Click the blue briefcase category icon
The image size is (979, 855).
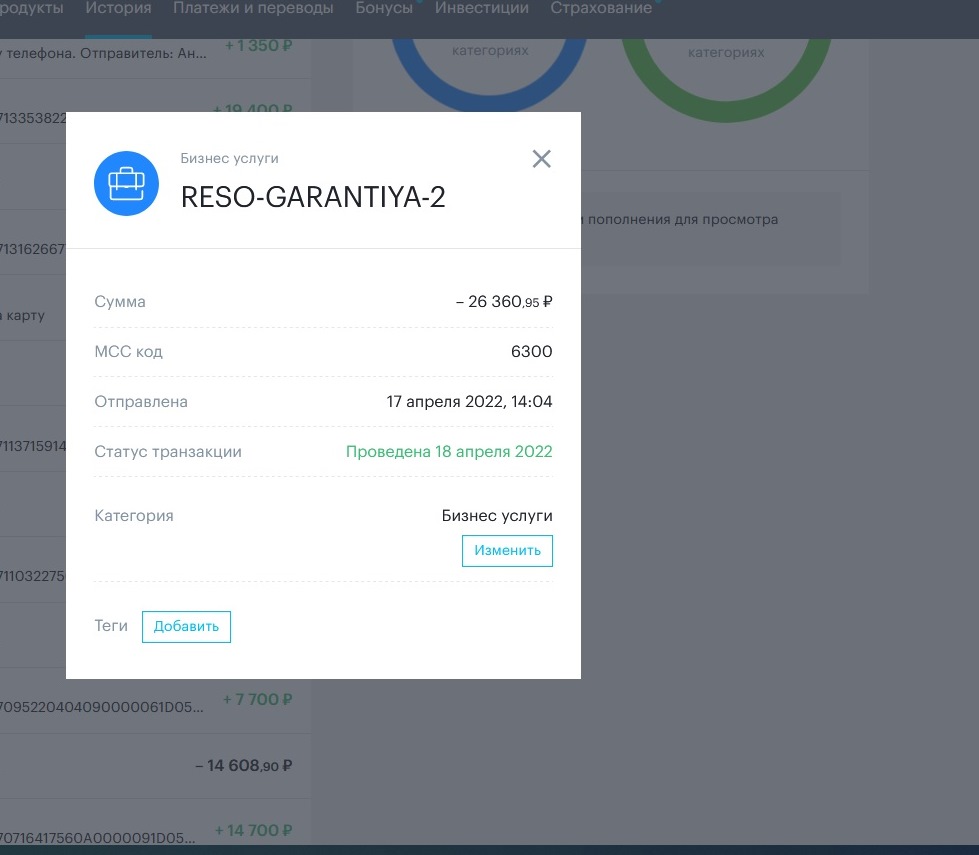click(x=126, y=184)
